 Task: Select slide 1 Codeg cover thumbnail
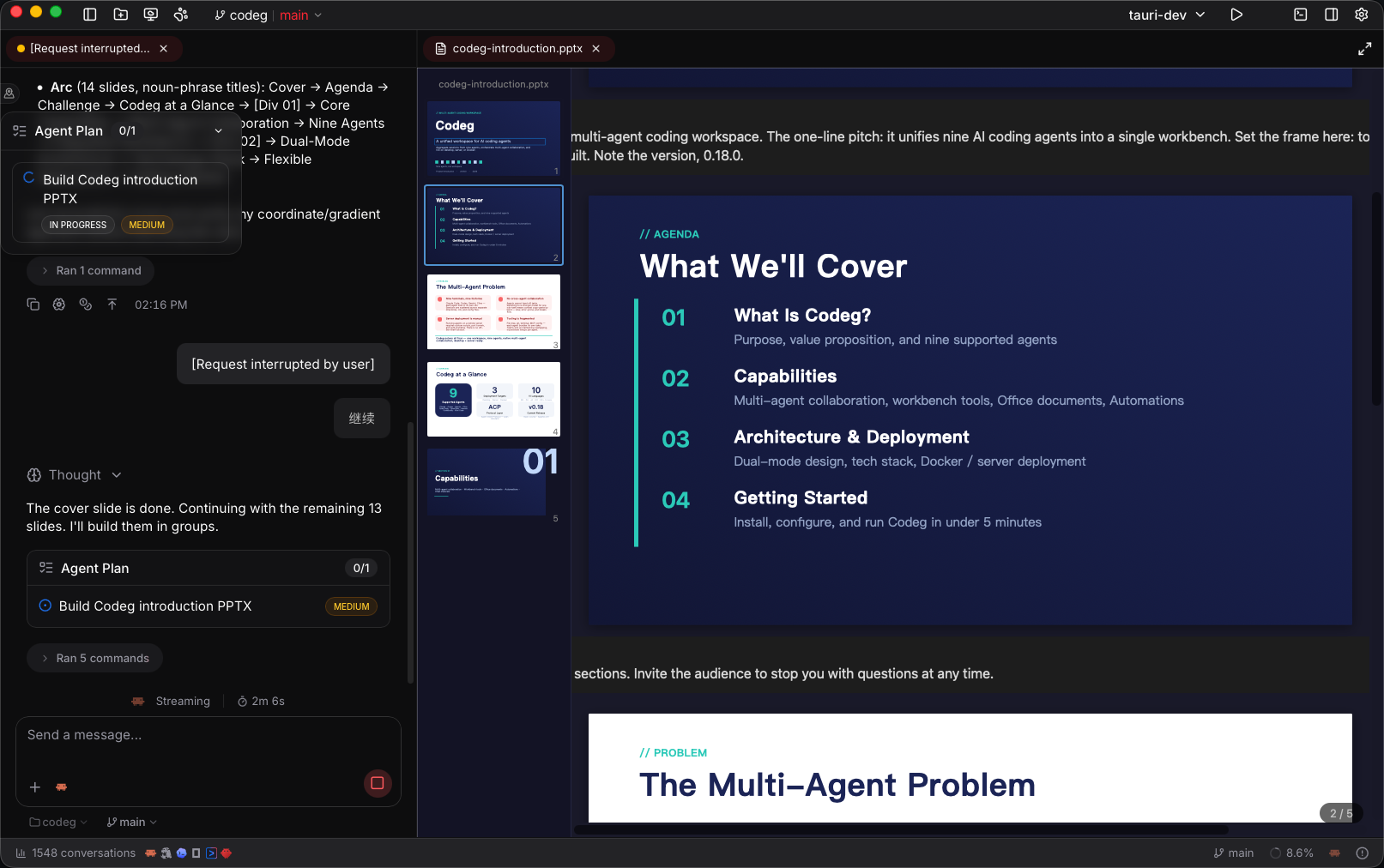(493, 138)
